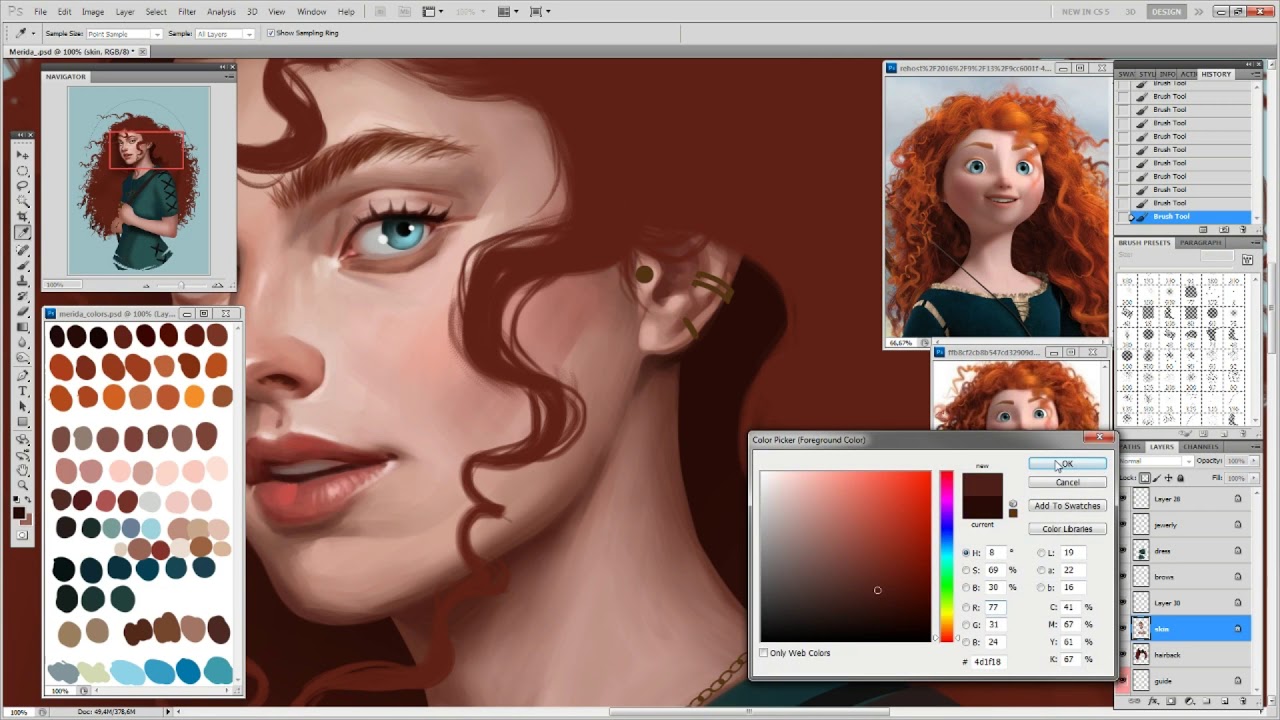
Task: Open the Sample Size dropdown
Action: 124,33
